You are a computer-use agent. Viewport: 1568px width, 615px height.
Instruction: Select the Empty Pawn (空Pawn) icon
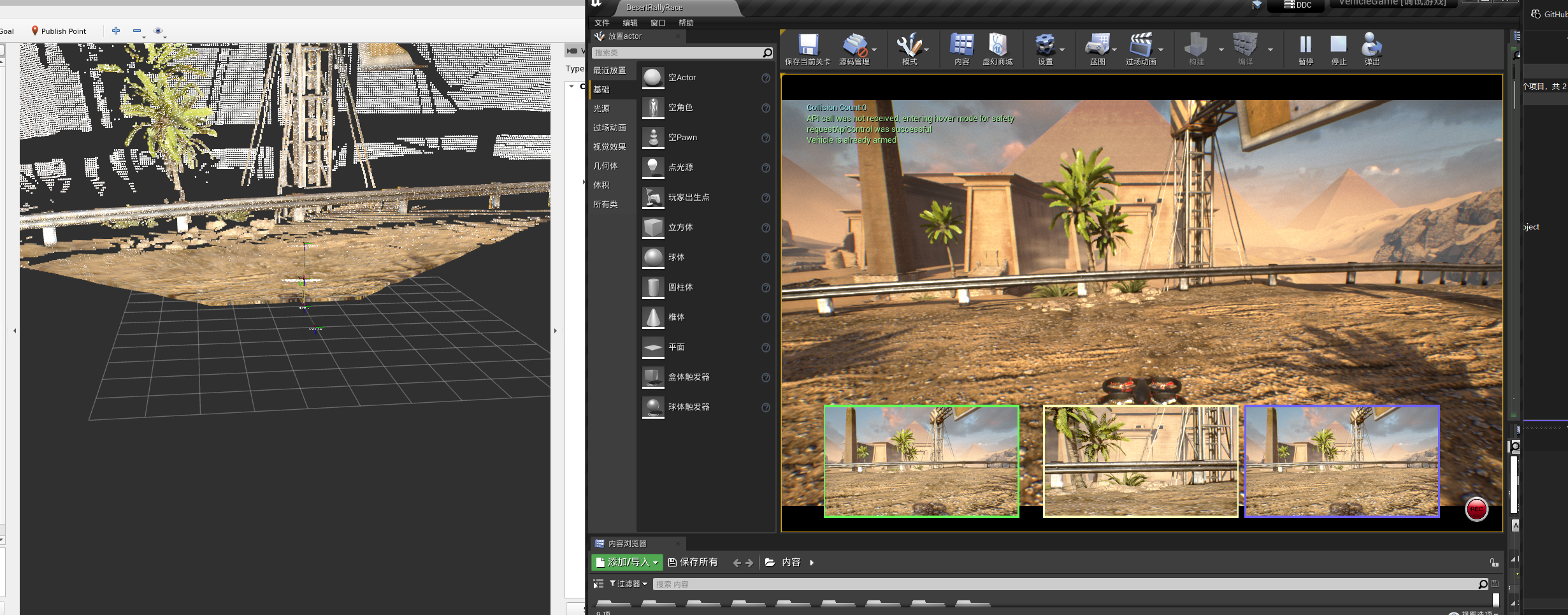[x=653, y=138]
